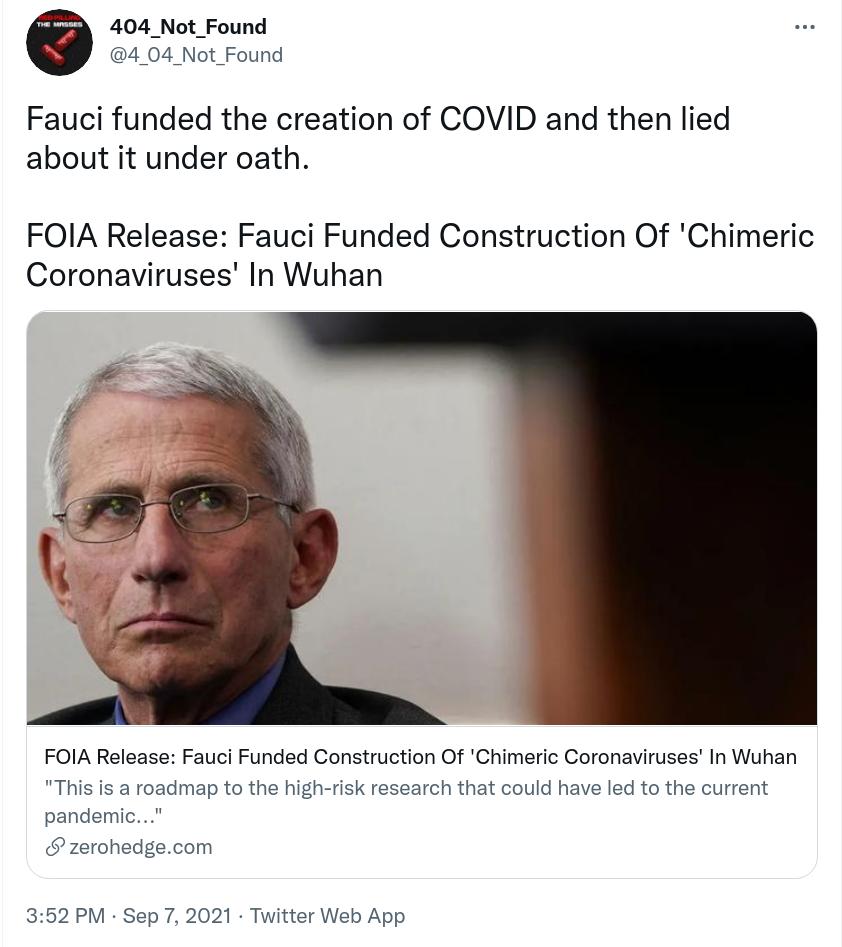Open the zerohedge.com domain link
Screen dimensions: 842x947
[x=141, y=847]
